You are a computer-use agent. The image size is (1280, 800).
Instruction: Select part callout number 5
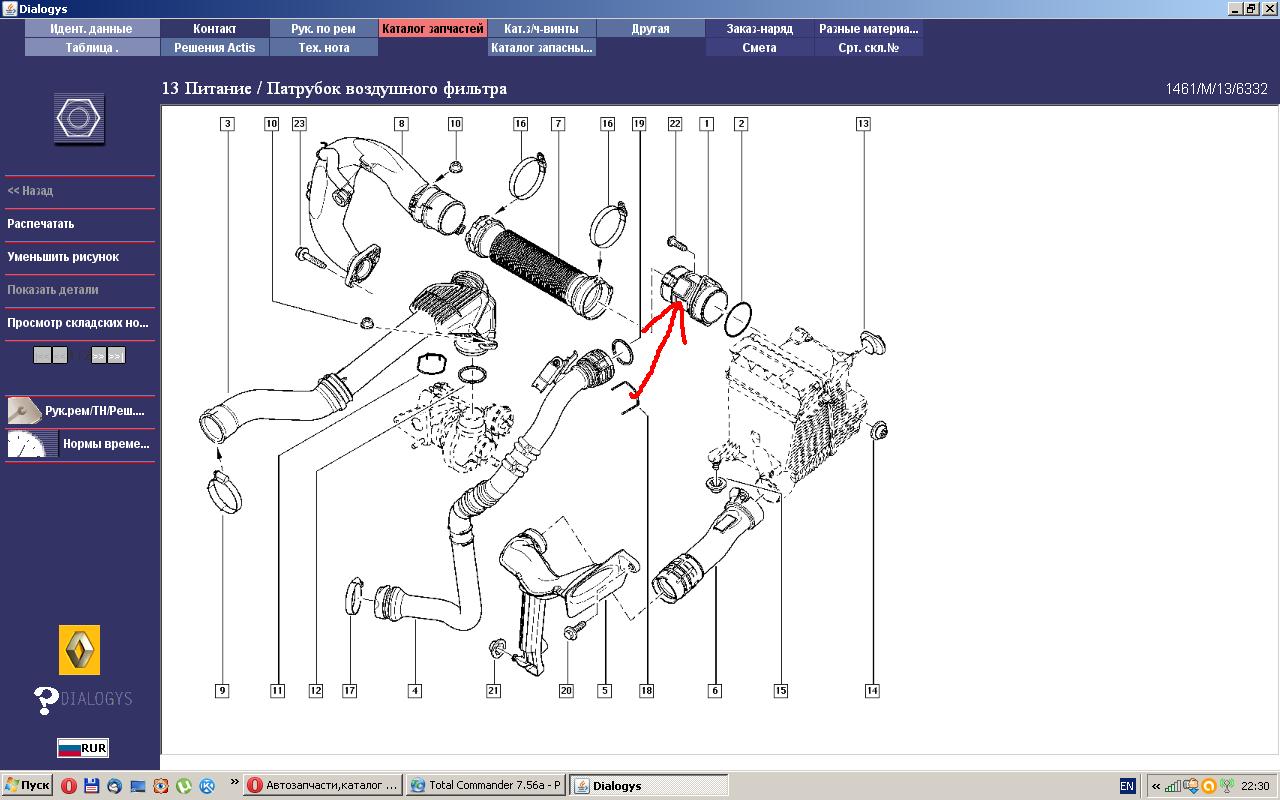[605, 691]
